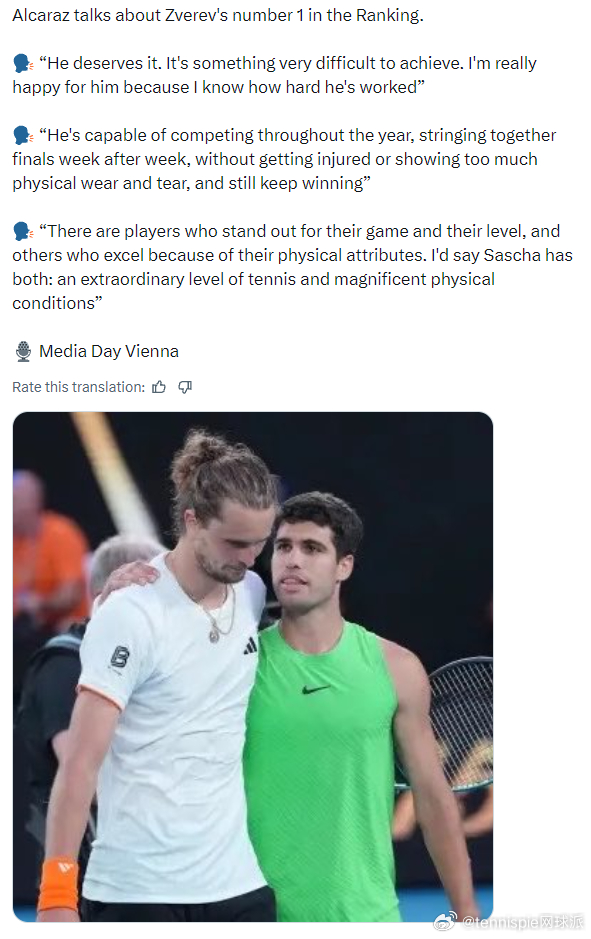Click the headline about Zverev's number 1 ranking
Image resolution: width=591 pixels, height=939 pixels.
pyautogui.click(x=218, y=16)
